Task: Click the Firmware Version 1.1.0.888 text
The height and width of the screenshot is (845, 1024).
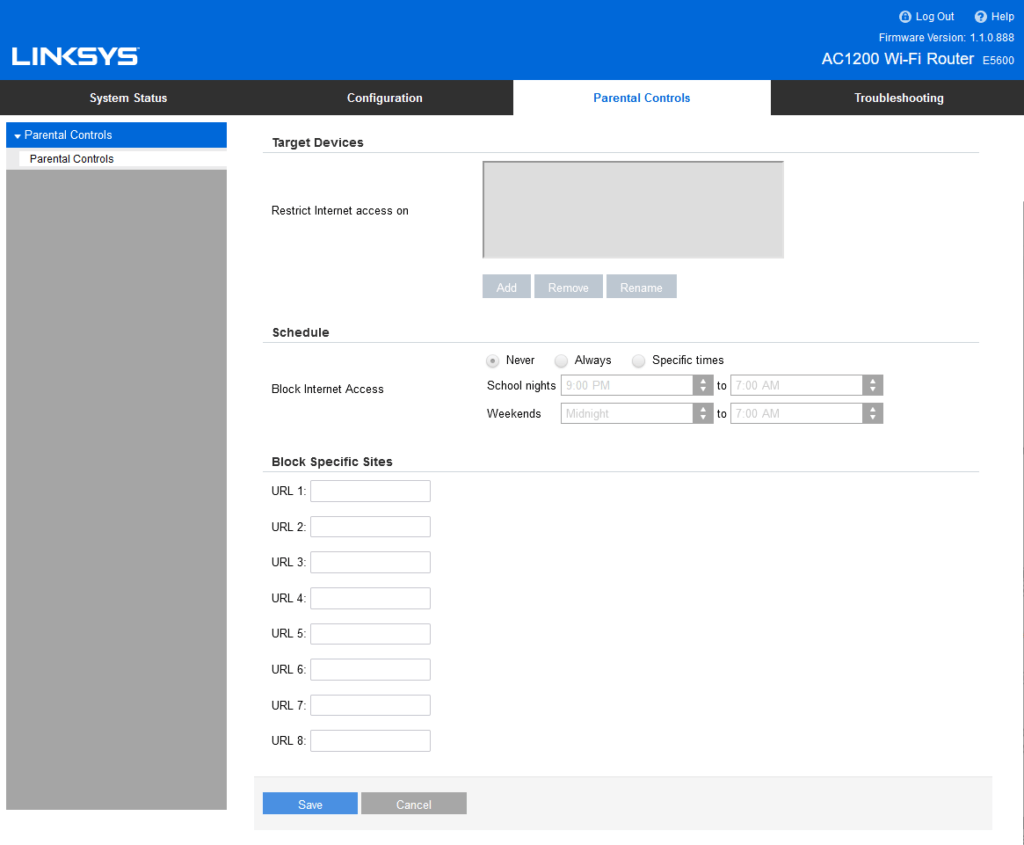Action: point(946,38)
